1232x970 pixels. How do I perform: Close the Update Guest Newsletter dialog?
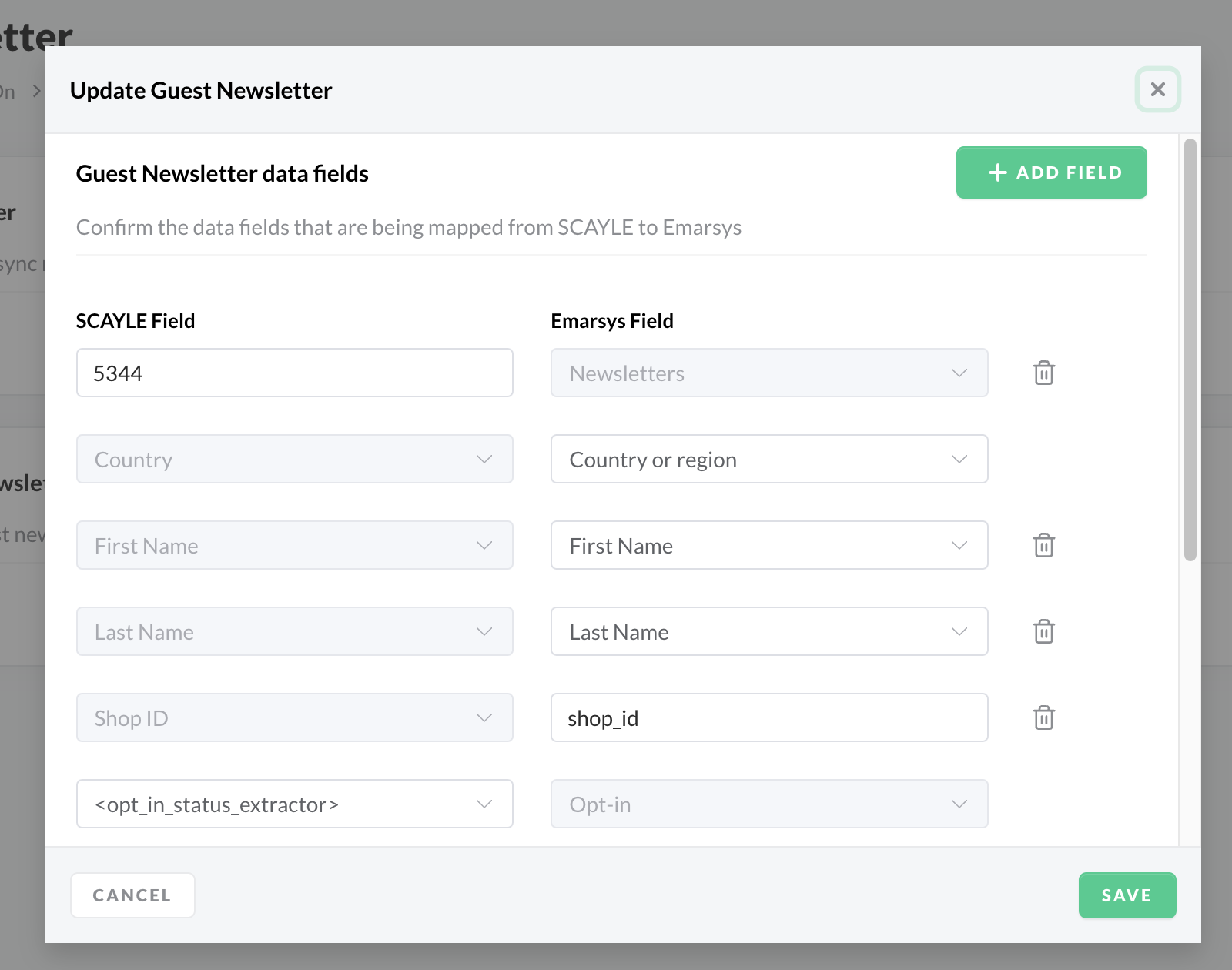tap(1157, 89)
